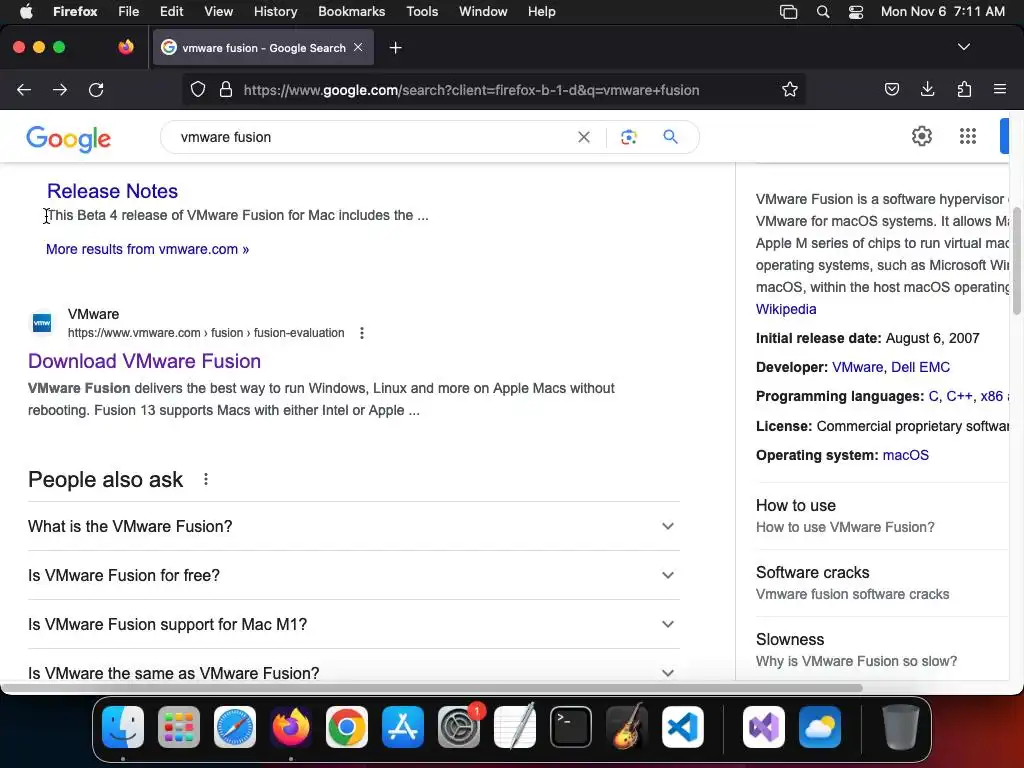Expand Is VMware Fusion support for Mac M1?

tap(354, 624)
